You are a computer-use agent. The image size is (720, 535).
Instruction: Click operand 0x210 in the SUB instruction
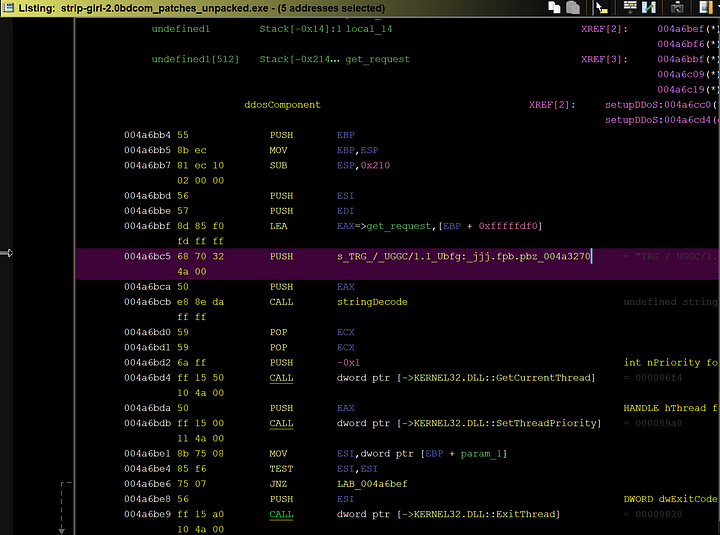[375, 165]
